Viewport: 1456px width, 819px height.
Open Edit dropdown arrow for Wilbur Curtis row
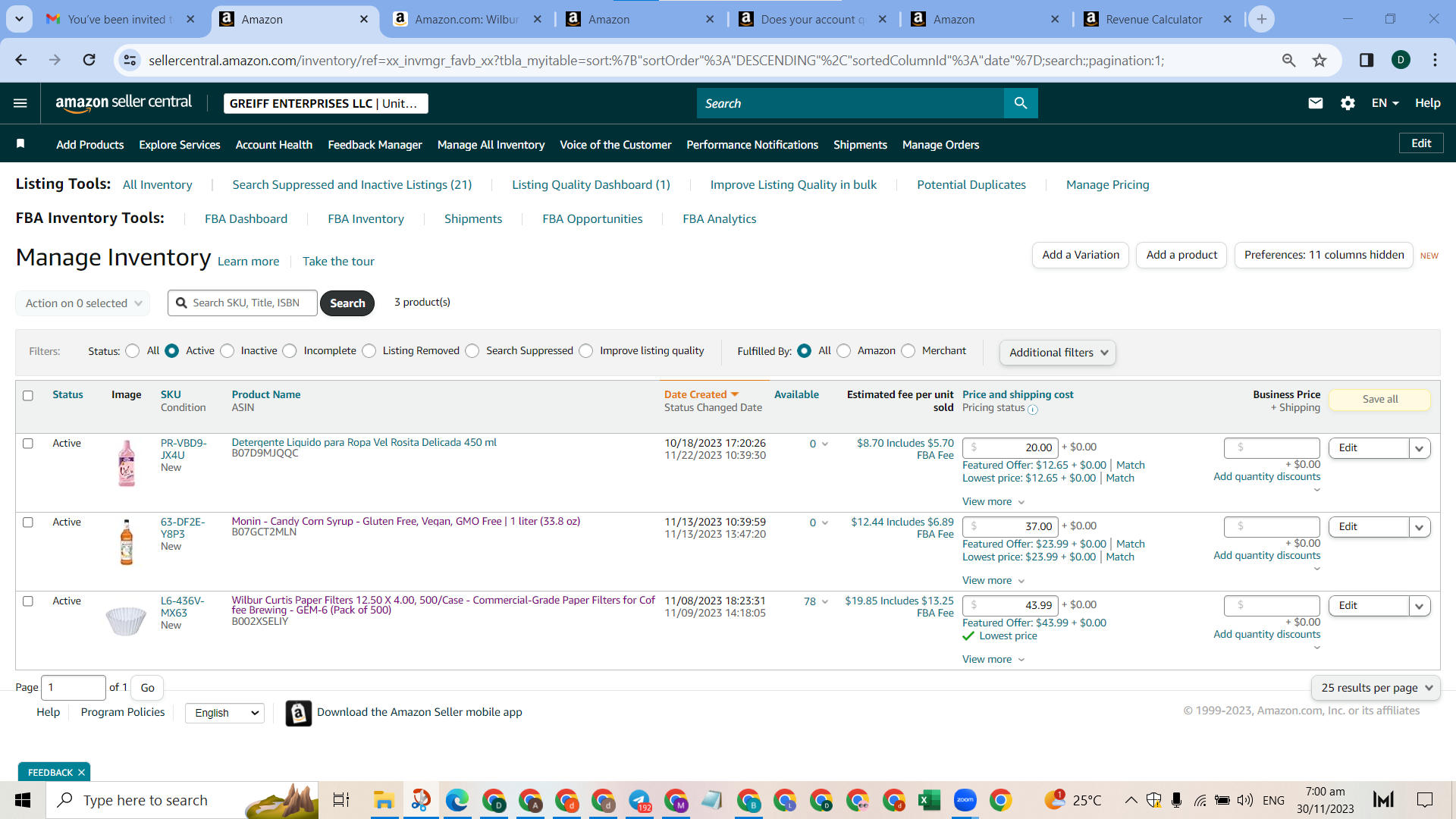(x=1420, y=606)
